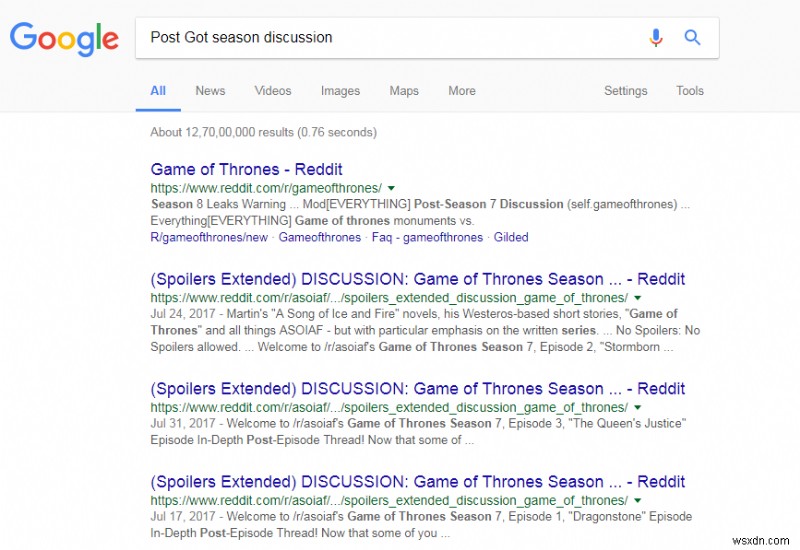Open the search Tools options
Image resolution: width=800 pixels, height=550 pixels.
(690, 91)
